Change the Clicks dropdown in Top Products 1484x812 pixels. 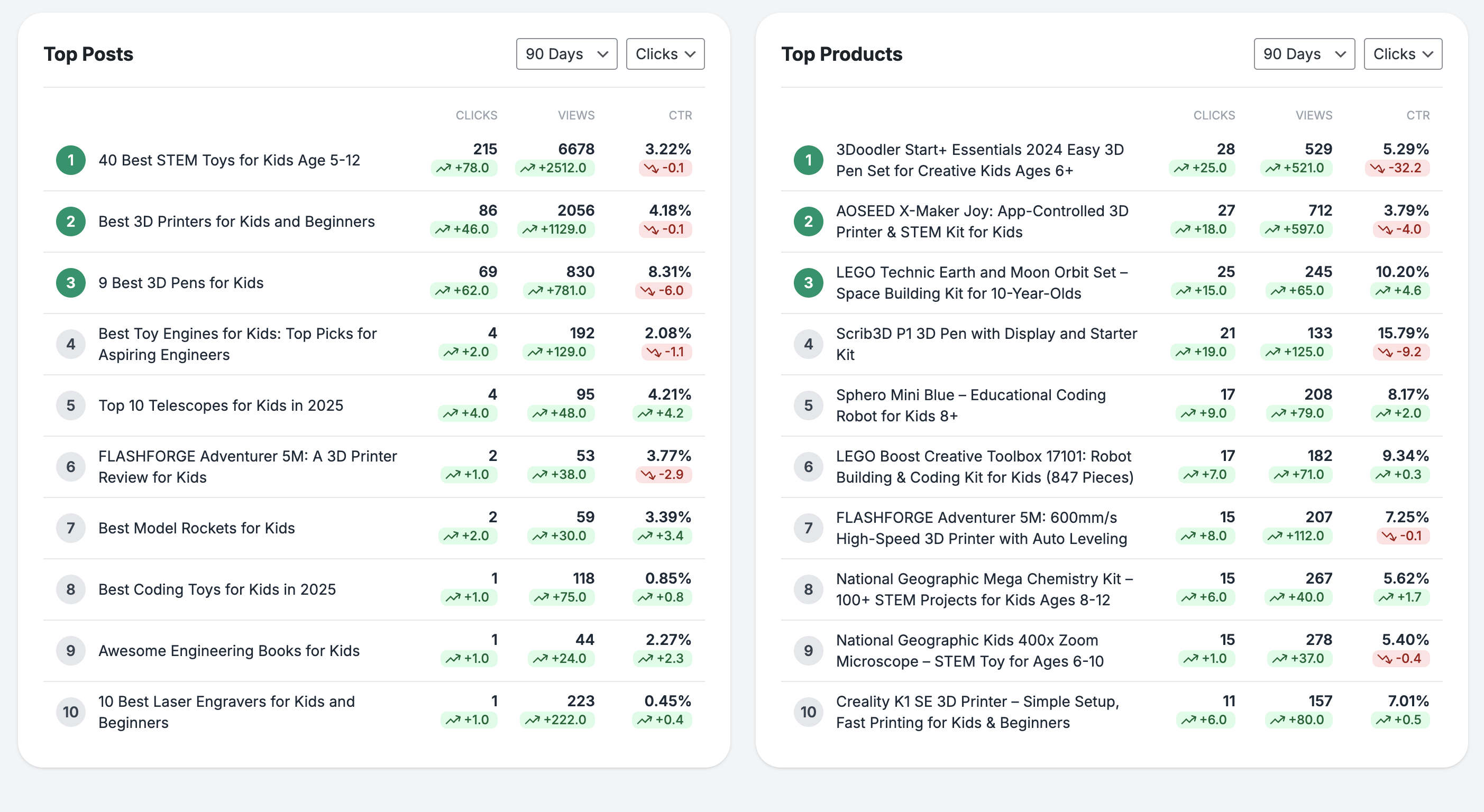[1403, 53]
